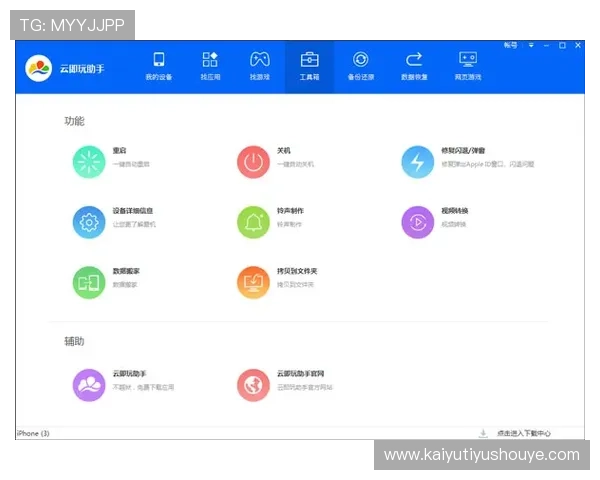The height and width of the screenshot is (480, 600).
Task: Start the green 数据搬家 data transfer tool
Action: click(x=89, y=282)
